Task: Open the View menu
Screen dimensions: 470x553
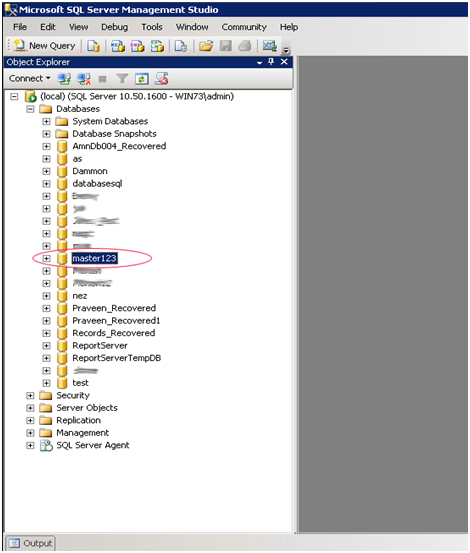Action: [x=78, y=27]
